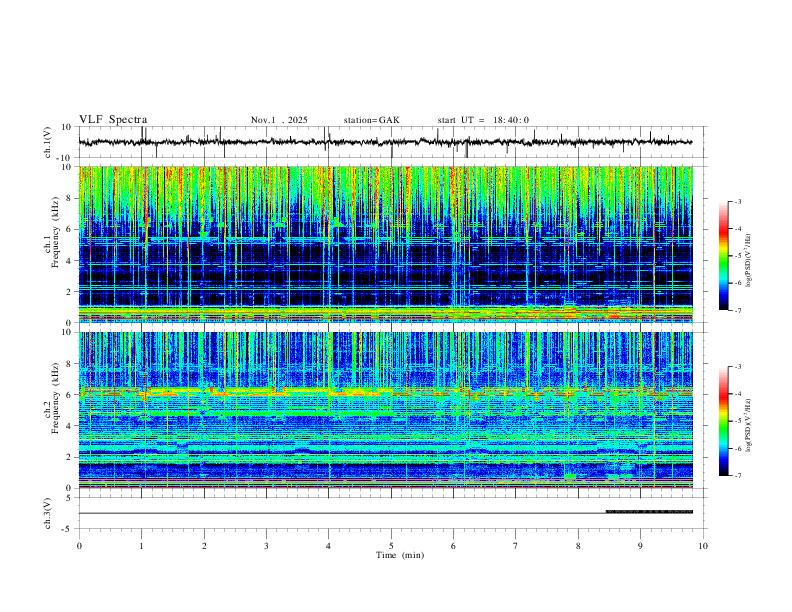Viewport: 792px width, 612px height.
Task: Click the 2 kHz tick on ch.1 frequency axis
Action: coord(69,292)
